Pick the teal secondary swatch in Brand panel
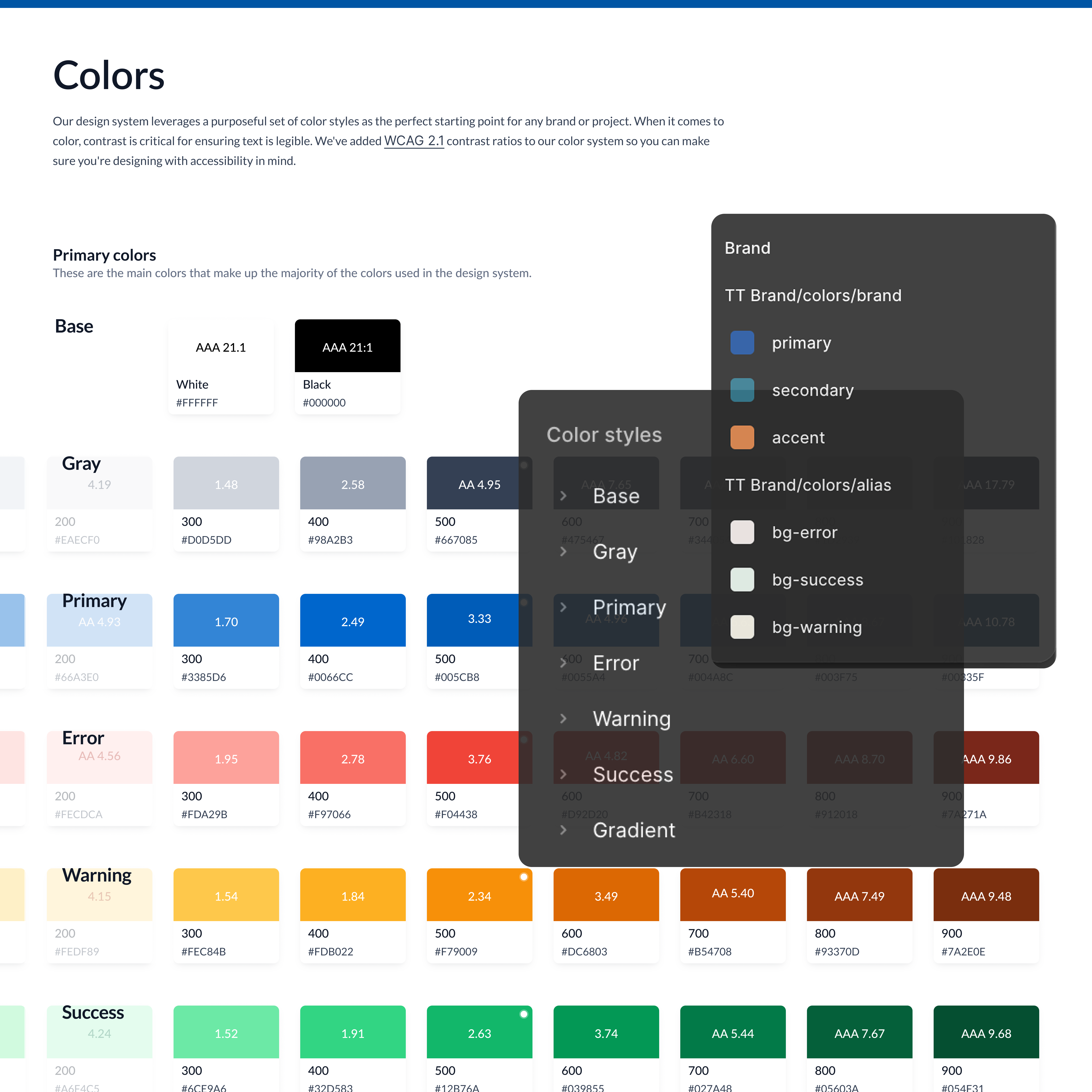 tap(742, 390)
